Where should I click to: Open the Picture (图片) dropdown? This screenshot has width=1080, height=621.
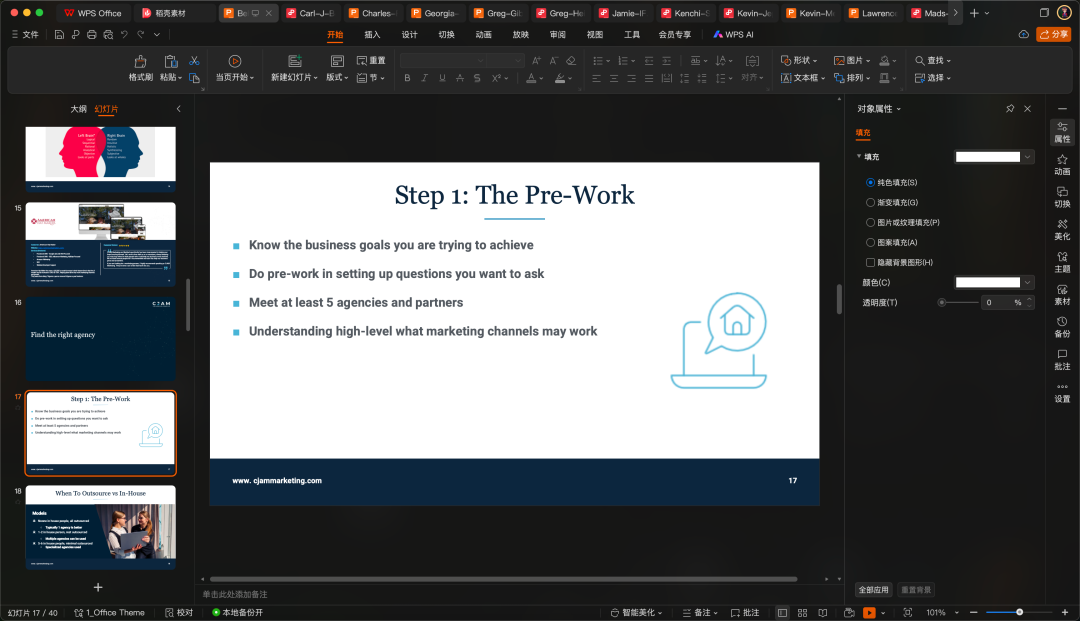coord(852,61)
